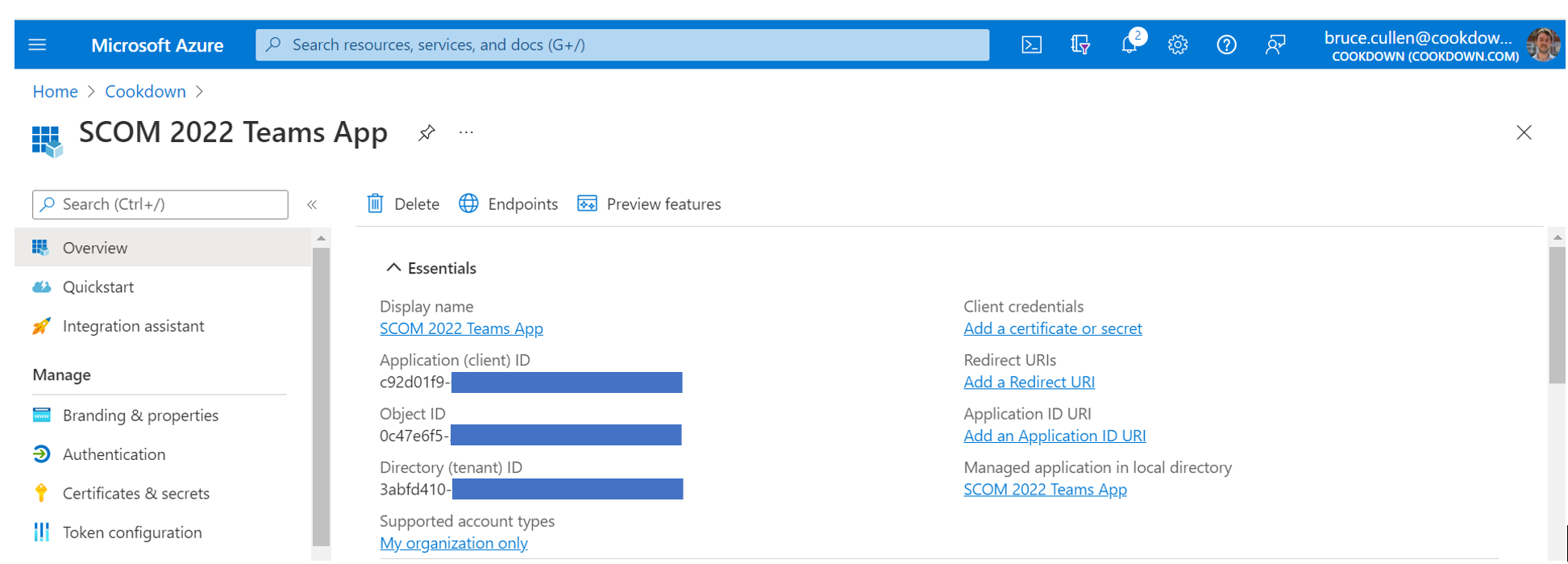The height and width of the screenshot is (564, 1568).
Task: Click the Overview grid icon in sidebar
Action: [40, 248]
